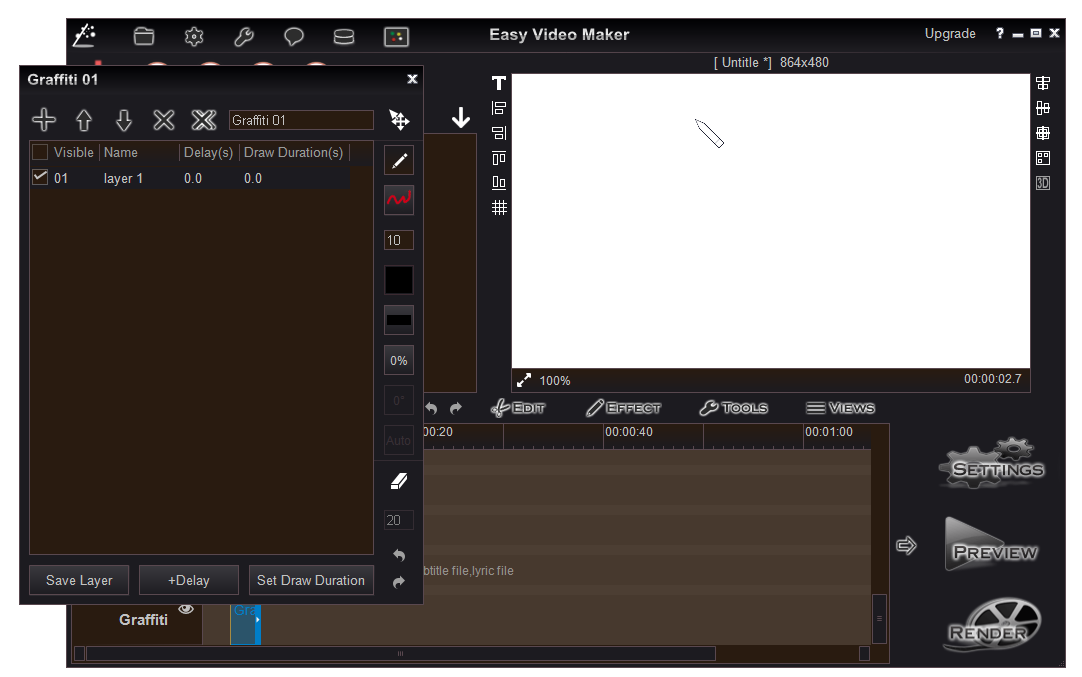This screenshot has height=677, width=1082.
Task: Undo last stroke in Graffiti panel
Action: tap(399, 555)
